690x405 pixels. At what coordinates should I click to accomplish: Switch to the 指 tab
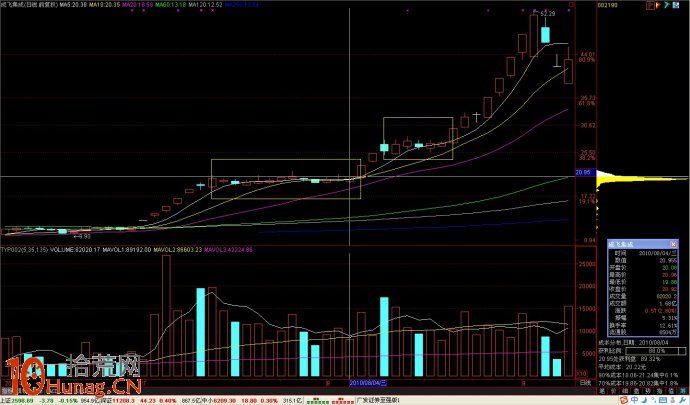pos(659,391)
